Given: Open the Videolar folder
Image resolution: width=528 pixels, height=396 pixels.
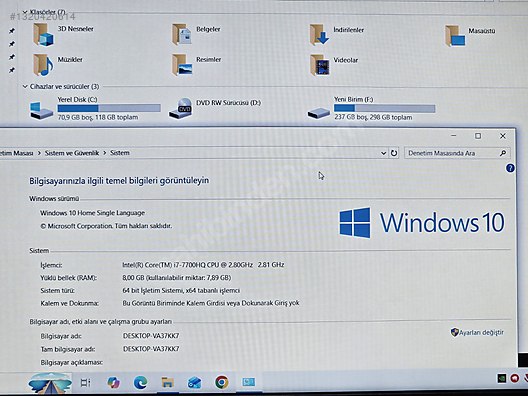Looking at the screenshot, I should [x=334, y=65].
